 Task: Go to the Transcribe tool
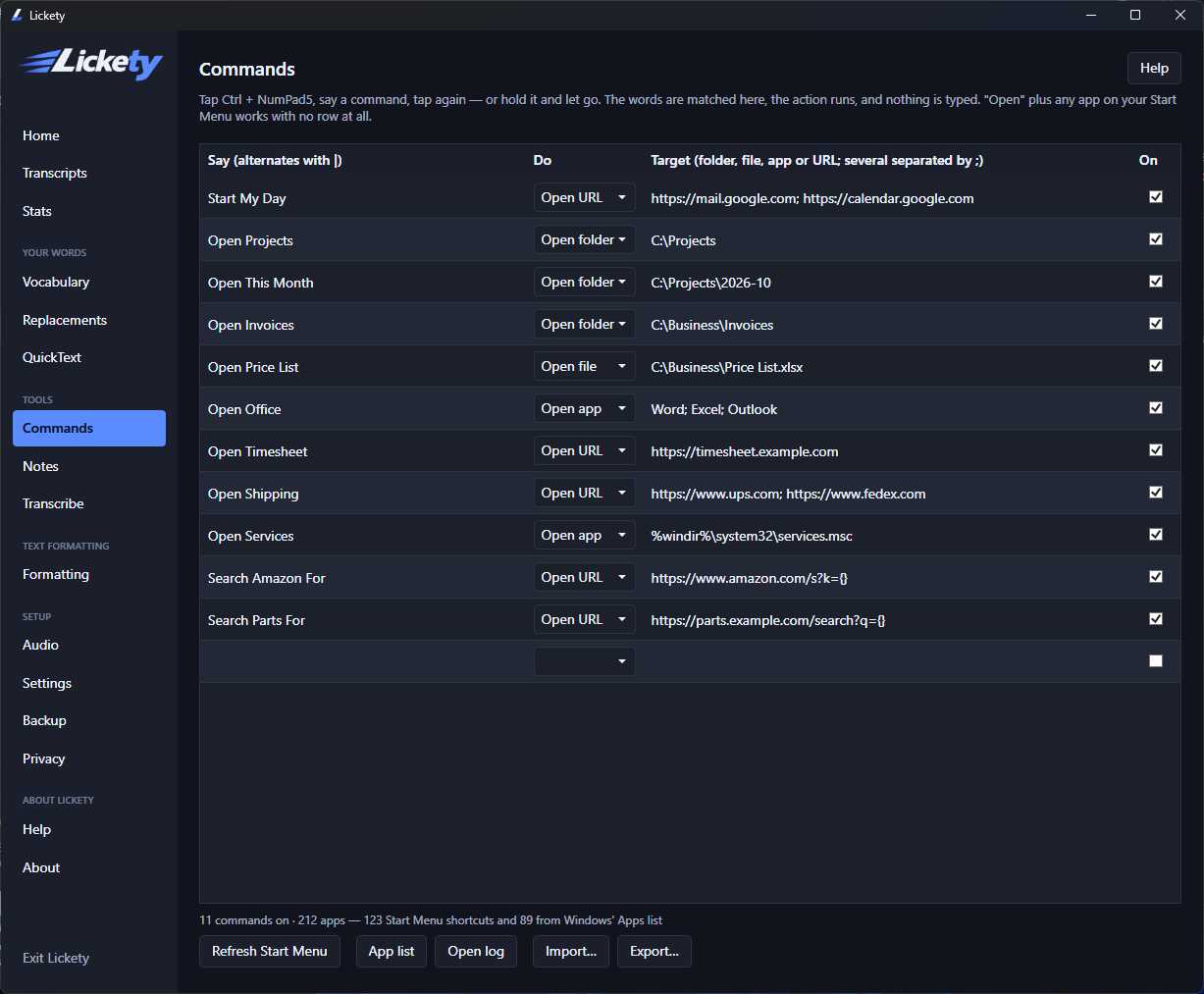click(89, 503)
